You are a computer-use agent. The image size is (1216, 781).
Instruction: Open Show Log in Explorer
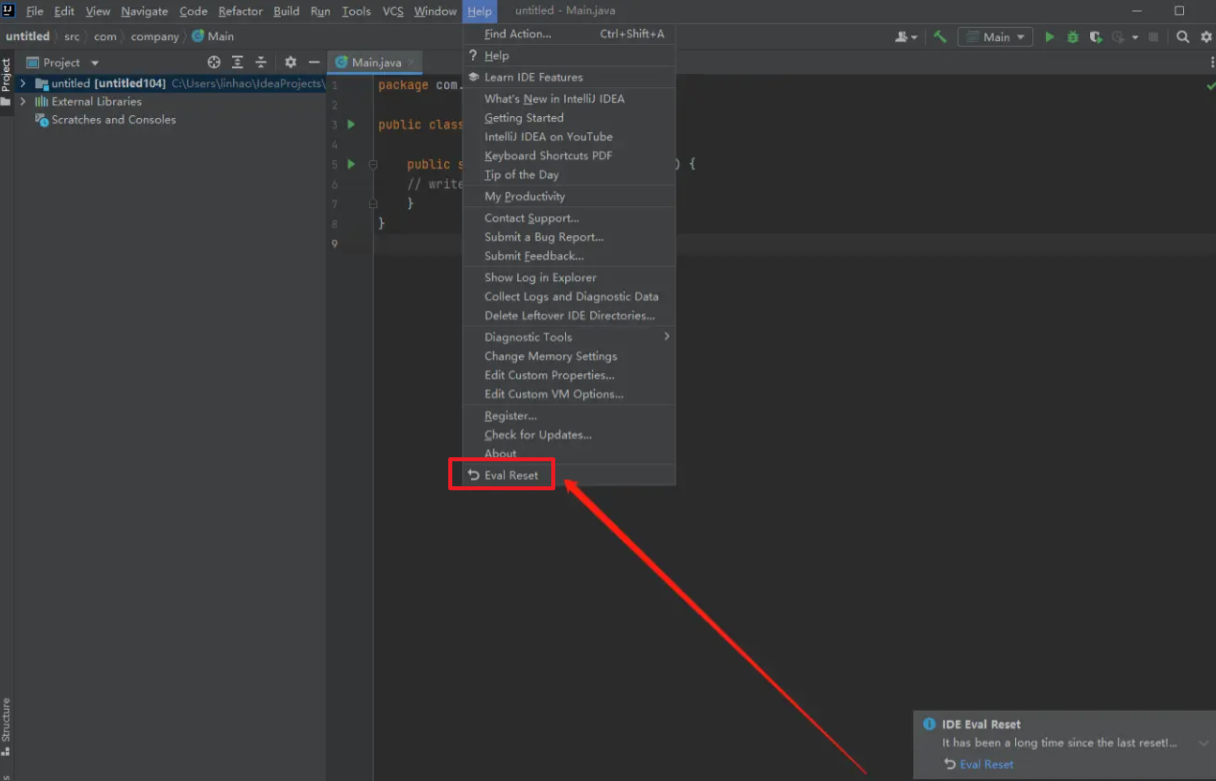(x=569, y=278)
